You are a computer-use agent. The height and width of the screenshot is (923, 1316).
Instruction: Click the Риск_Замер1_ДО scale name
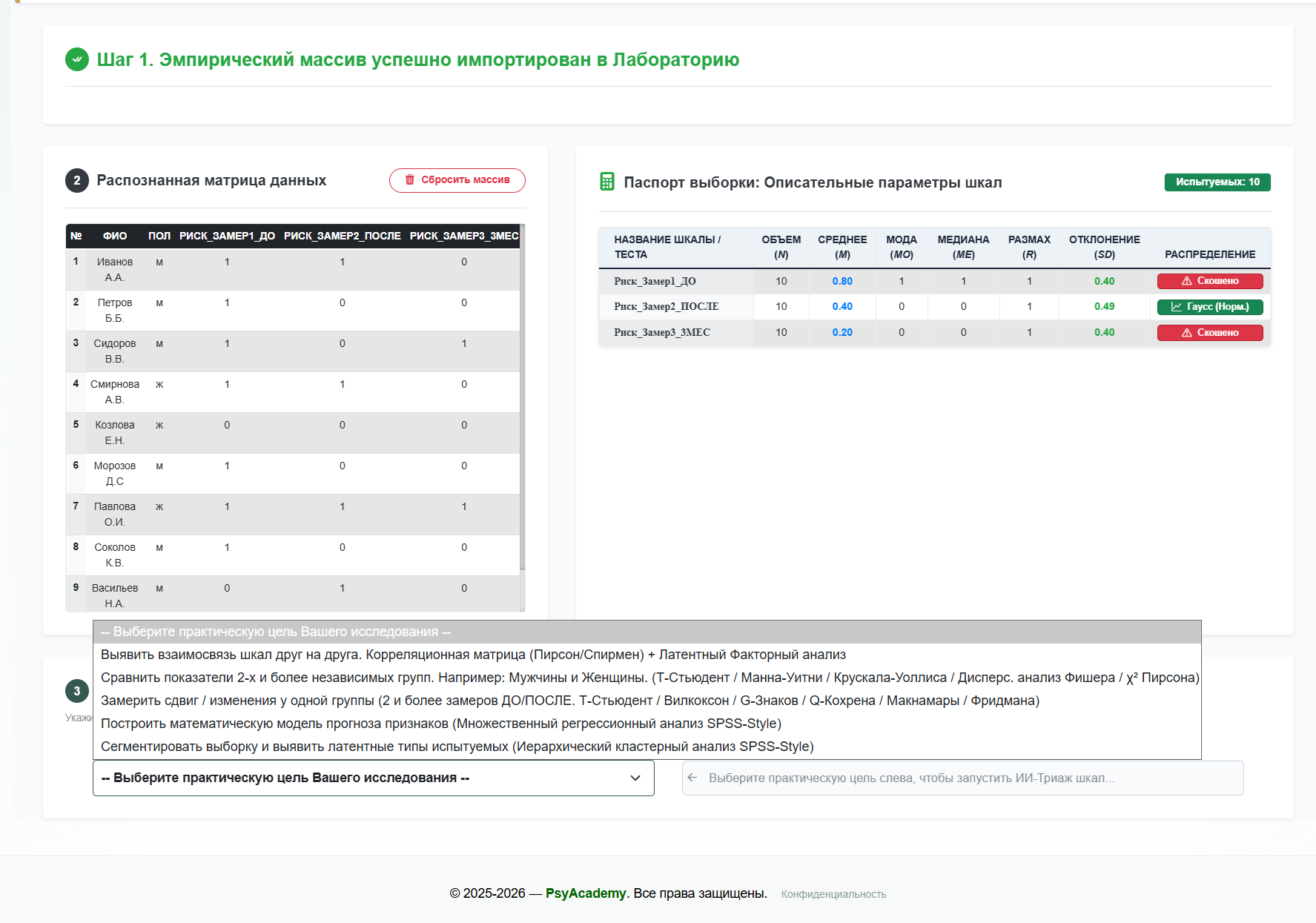[x=655, y=281]
